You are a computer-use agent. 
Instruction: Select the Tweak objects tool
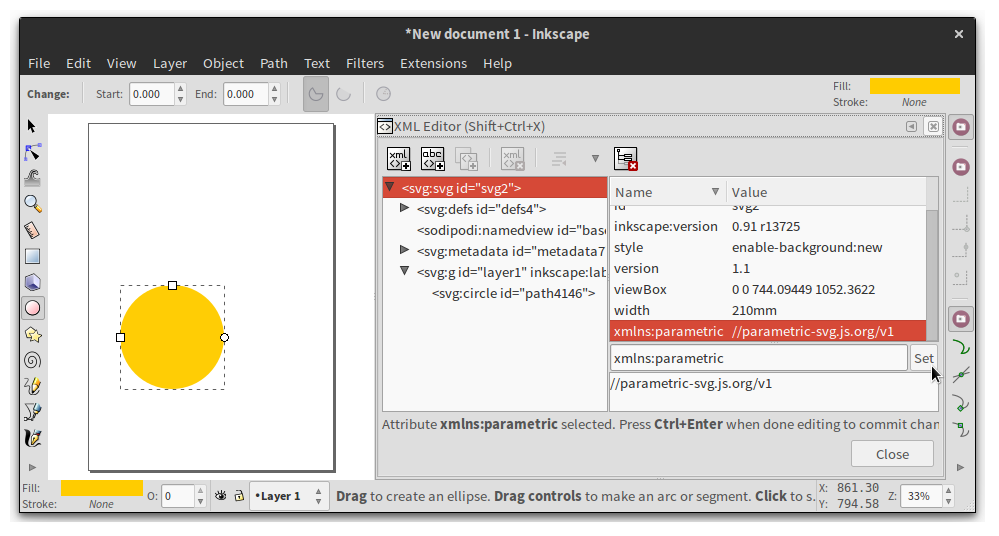(x=32, y=178)
